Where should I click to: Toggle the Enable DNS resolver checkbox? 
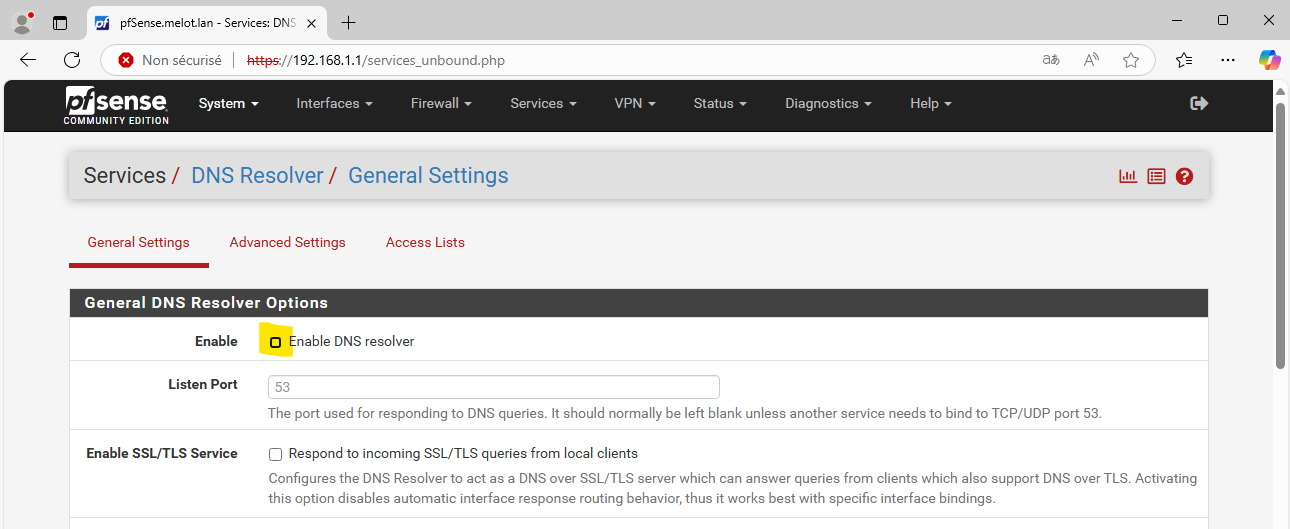[276, 342]
